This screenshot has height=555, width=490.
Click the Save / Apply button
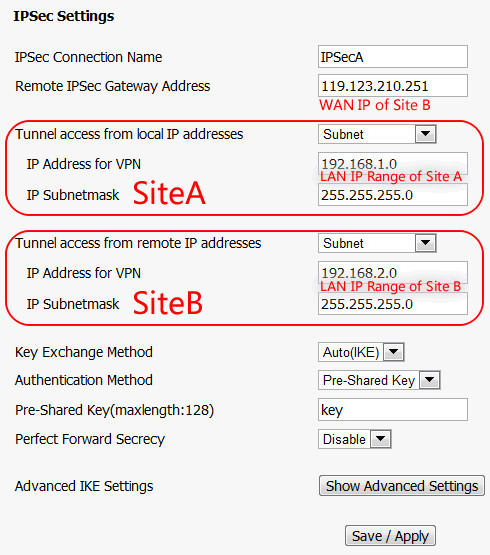[x=390, y=536]
